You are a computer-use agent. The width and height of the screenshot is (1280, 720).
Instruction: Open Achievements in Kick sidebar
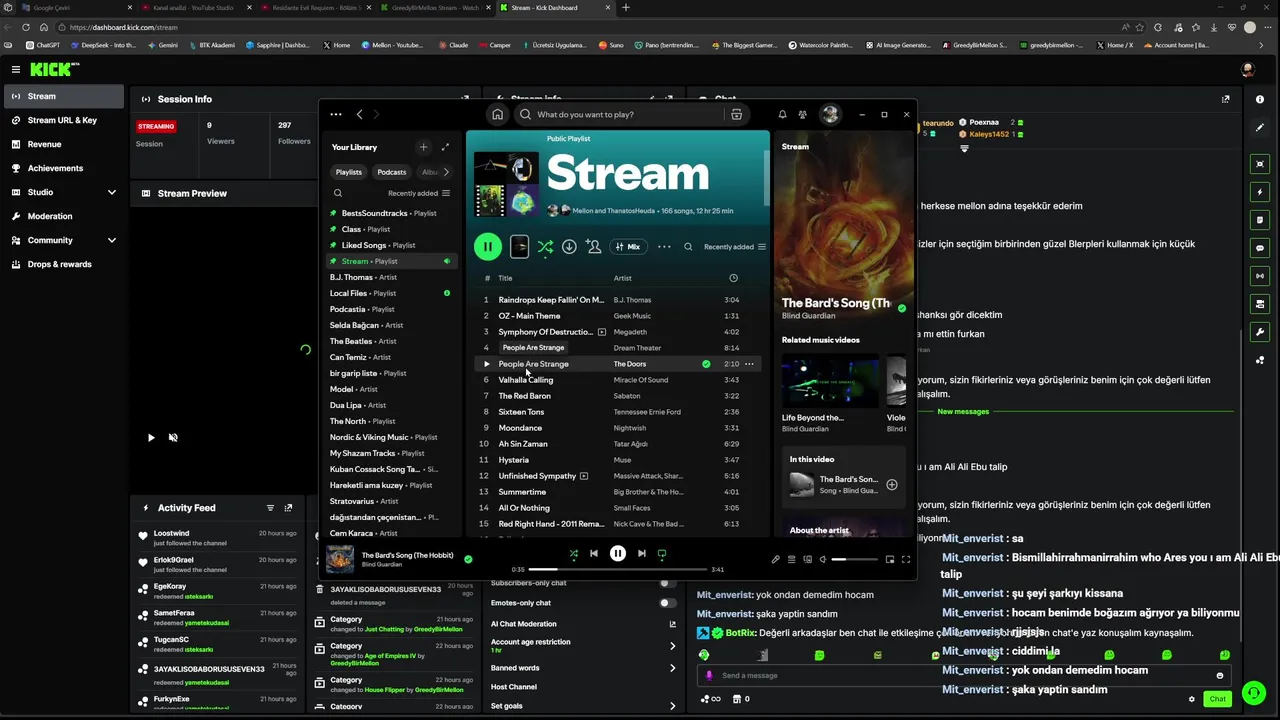click(62, 168)
